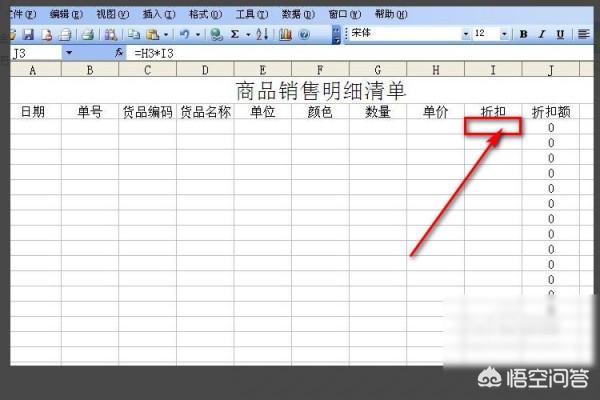Select column E header
This screenshot has width=600, height=400.
(262, 70)
